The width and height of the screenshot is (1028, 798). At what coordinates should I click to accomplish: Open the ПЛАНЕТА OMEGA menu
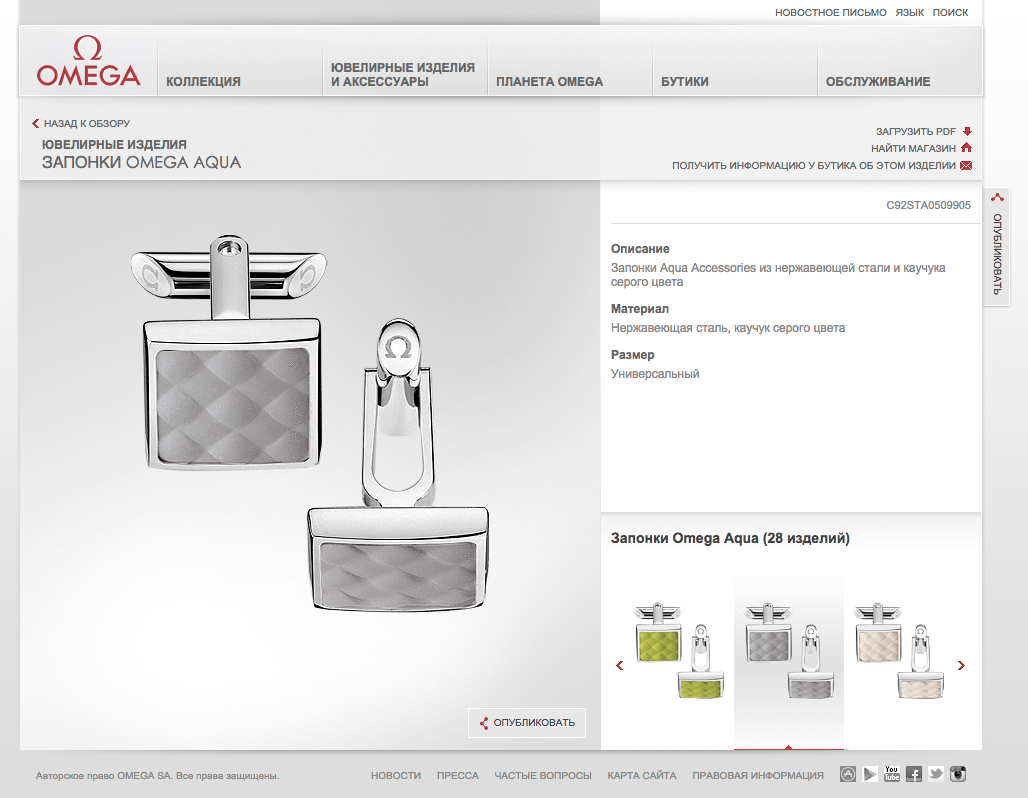tap(550, 82)
